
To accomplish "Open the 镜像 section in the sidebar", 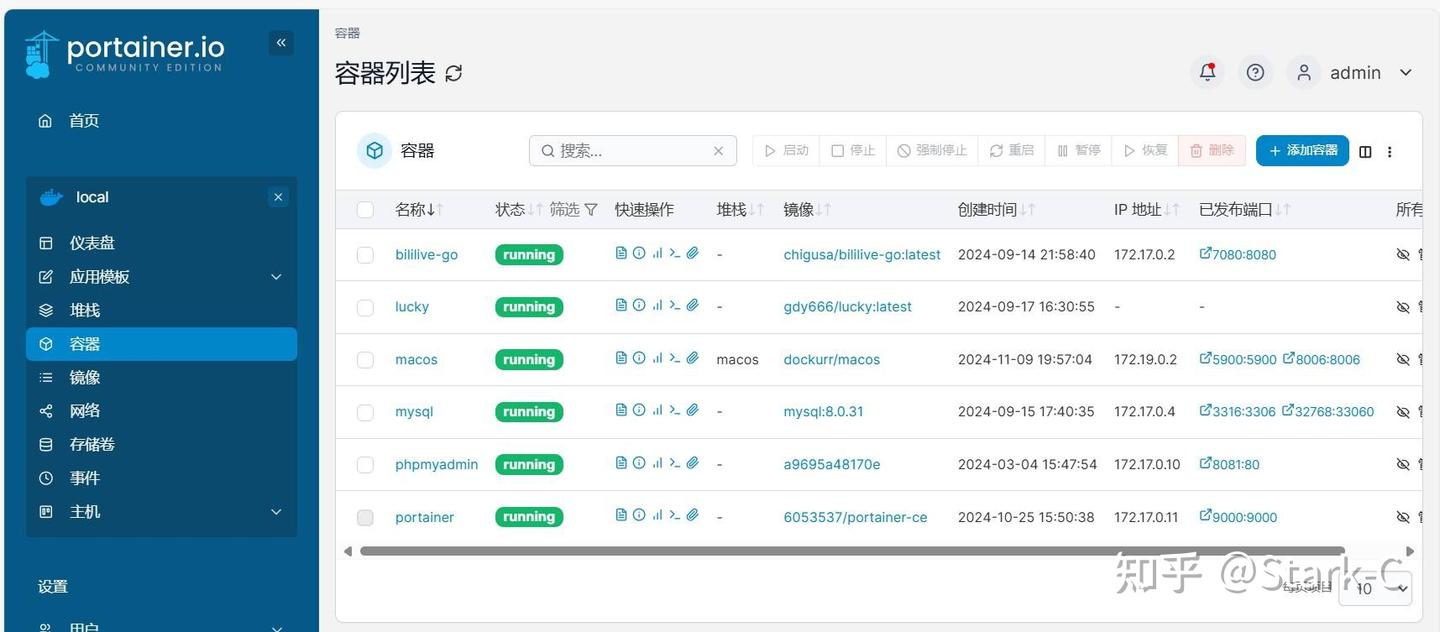I will (84, 377).
